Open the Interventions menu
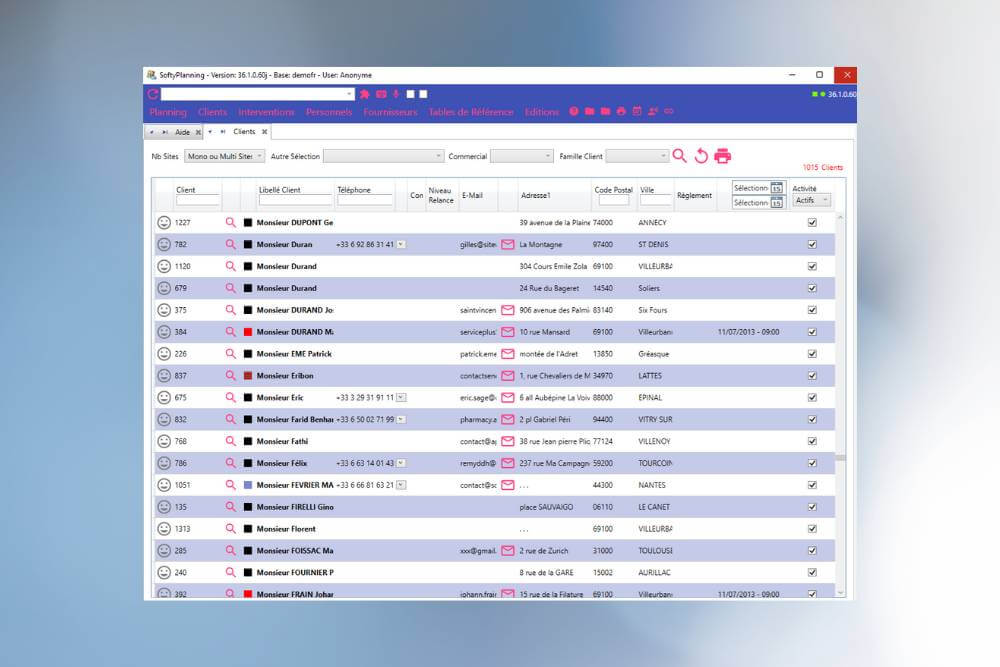This screenshot has height=667, width=1000. tap(266, 112)
